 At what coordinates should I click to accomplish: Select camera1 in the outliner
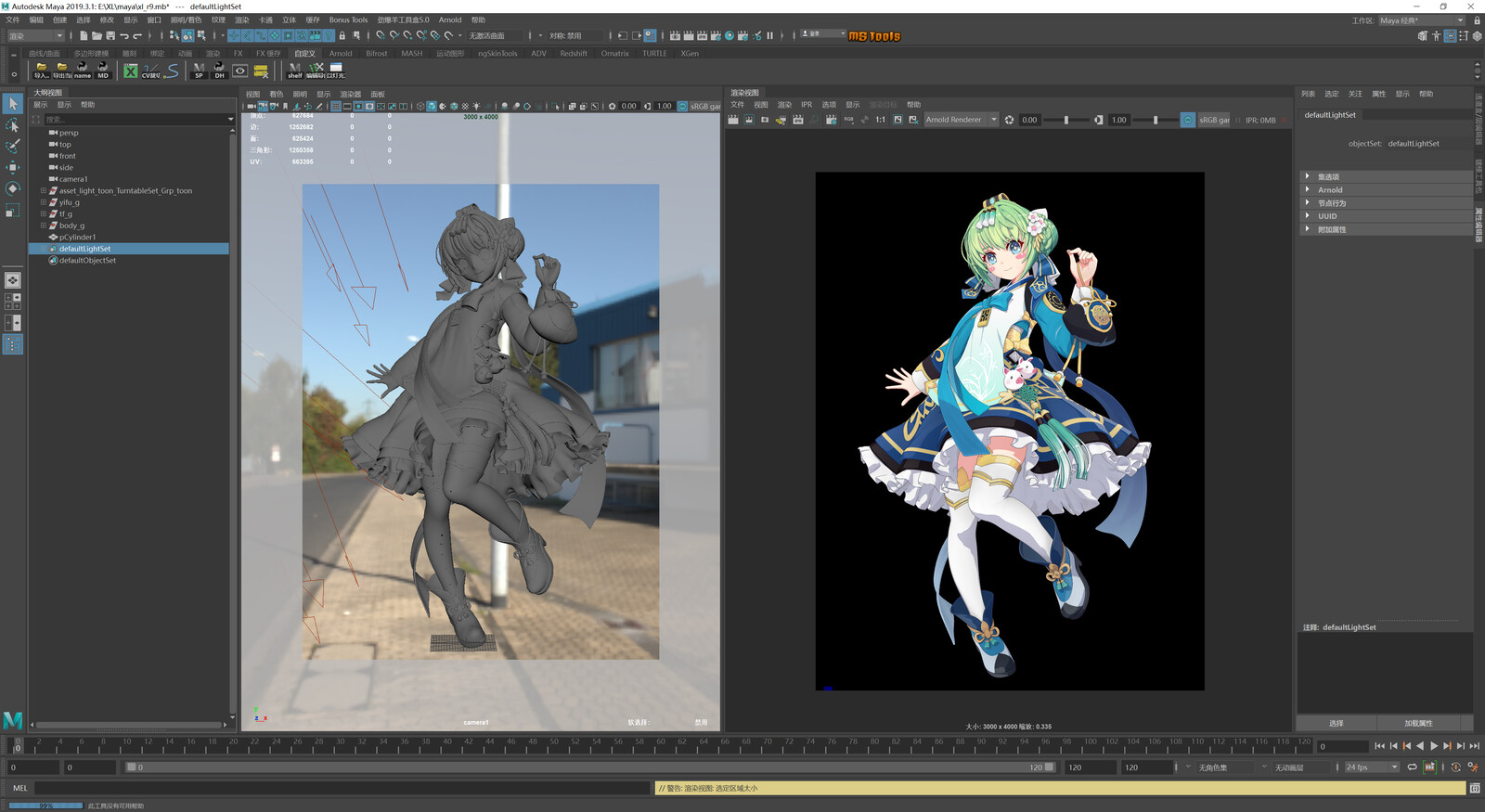coord(73,179)
